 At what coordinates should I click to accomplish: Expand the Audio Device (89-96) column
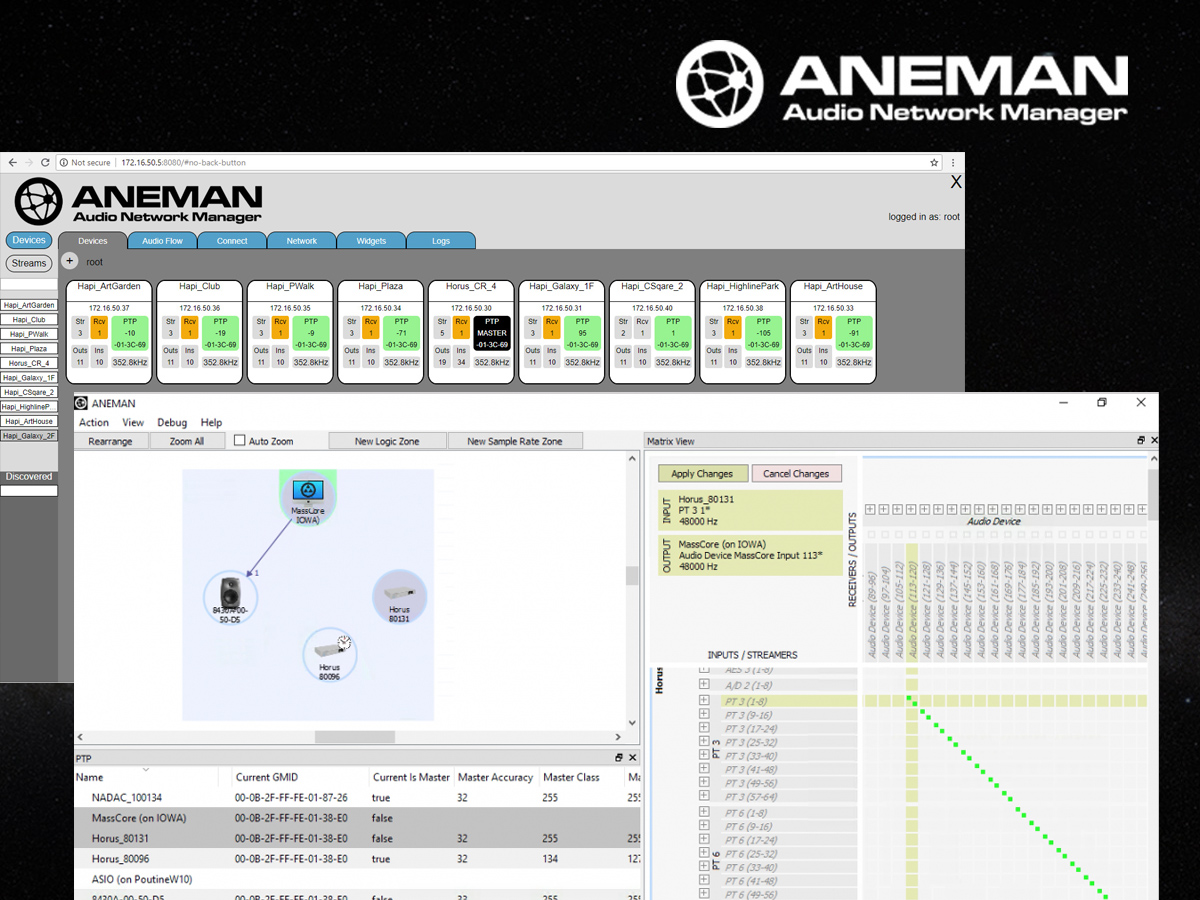[870, 510]
